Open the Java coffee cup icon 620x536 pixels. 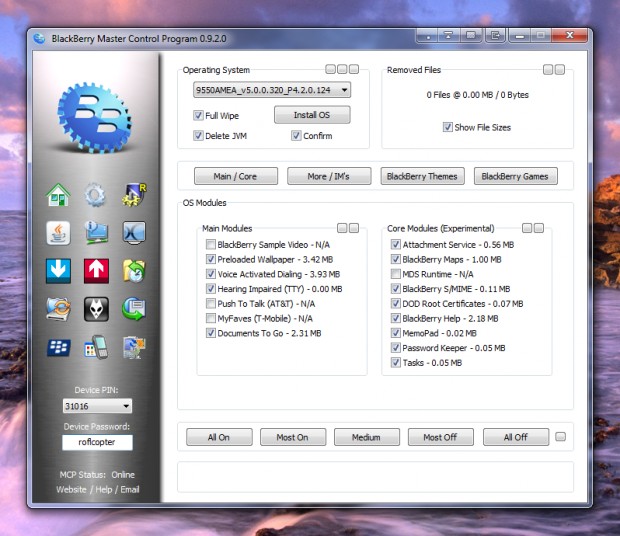pyautogui.click(x=58, y=233)
